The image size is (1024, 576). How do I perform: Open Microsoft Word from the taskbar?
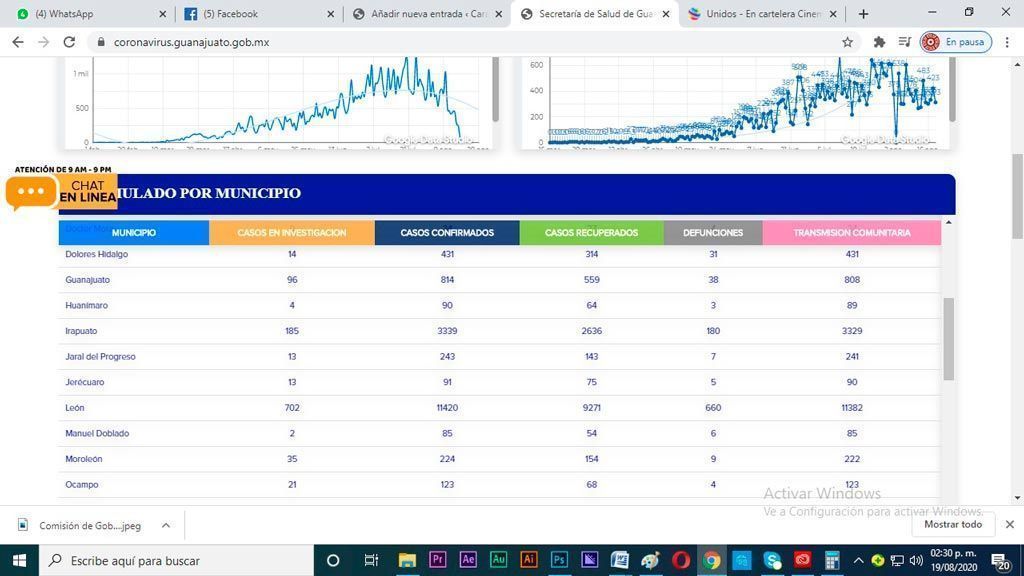620,560
